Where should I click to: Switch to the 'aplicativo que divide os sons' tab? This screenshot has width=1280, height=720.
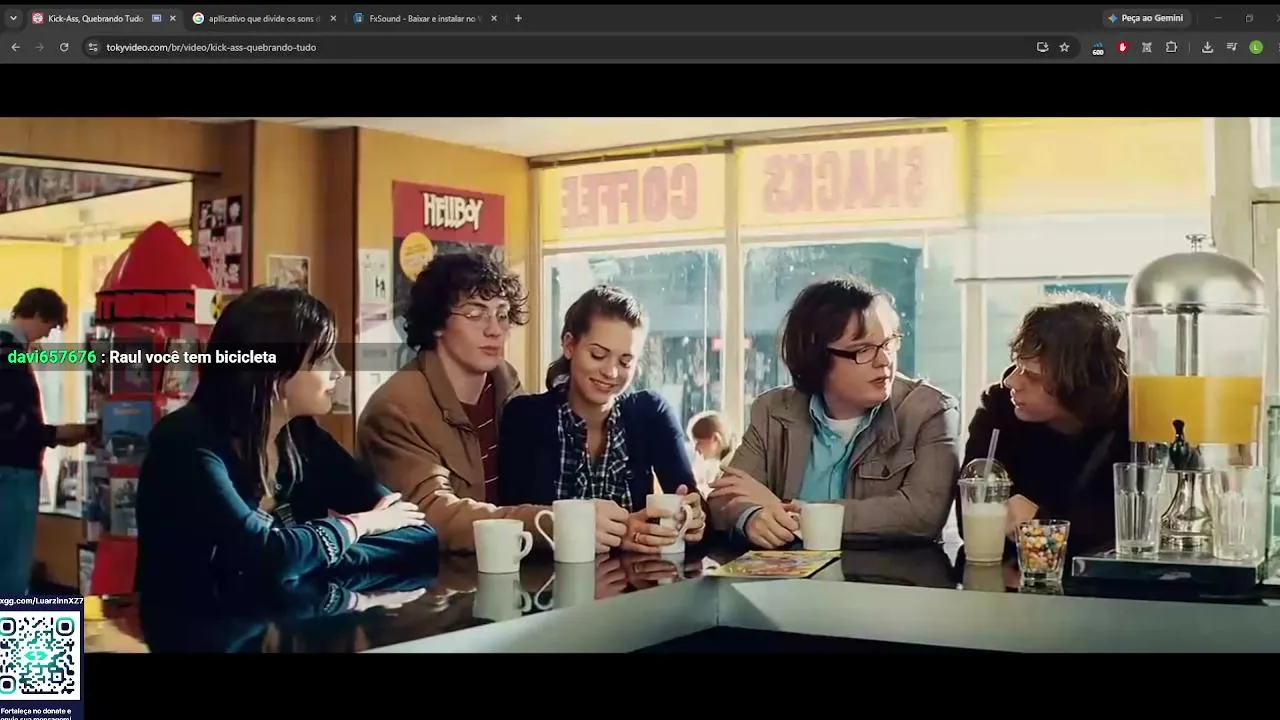point(264,18)
